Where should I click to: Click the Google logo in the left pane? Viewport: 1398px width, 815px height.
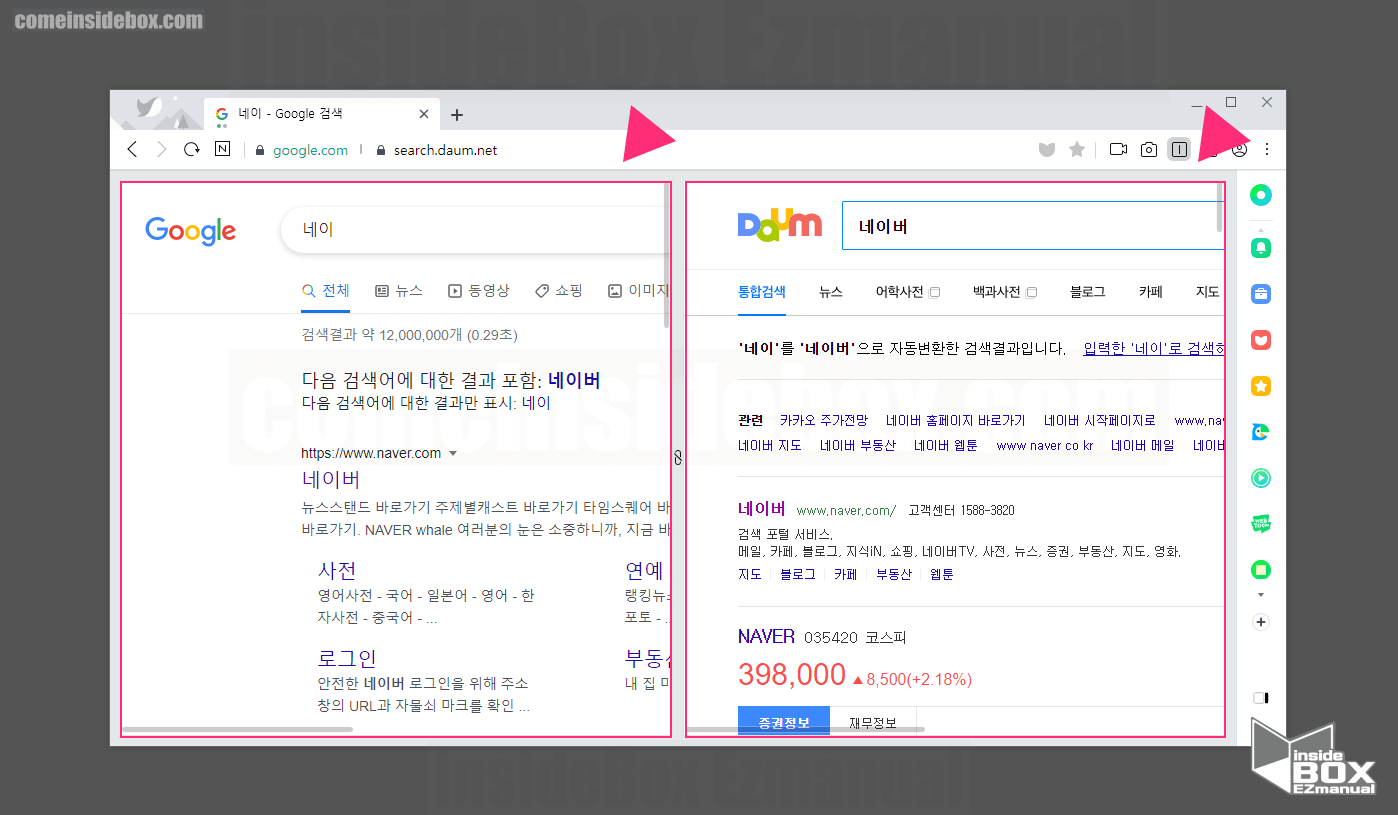[191, 231]
